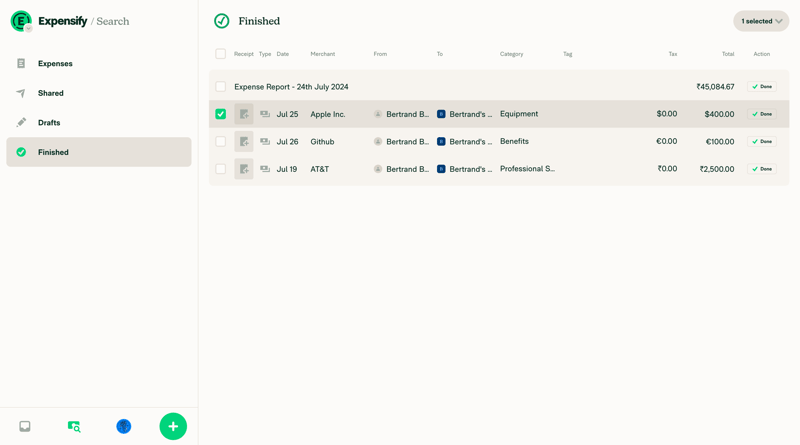
Task: Open the receipt thumbnail for Github
Action: click(x=244, y=141)
